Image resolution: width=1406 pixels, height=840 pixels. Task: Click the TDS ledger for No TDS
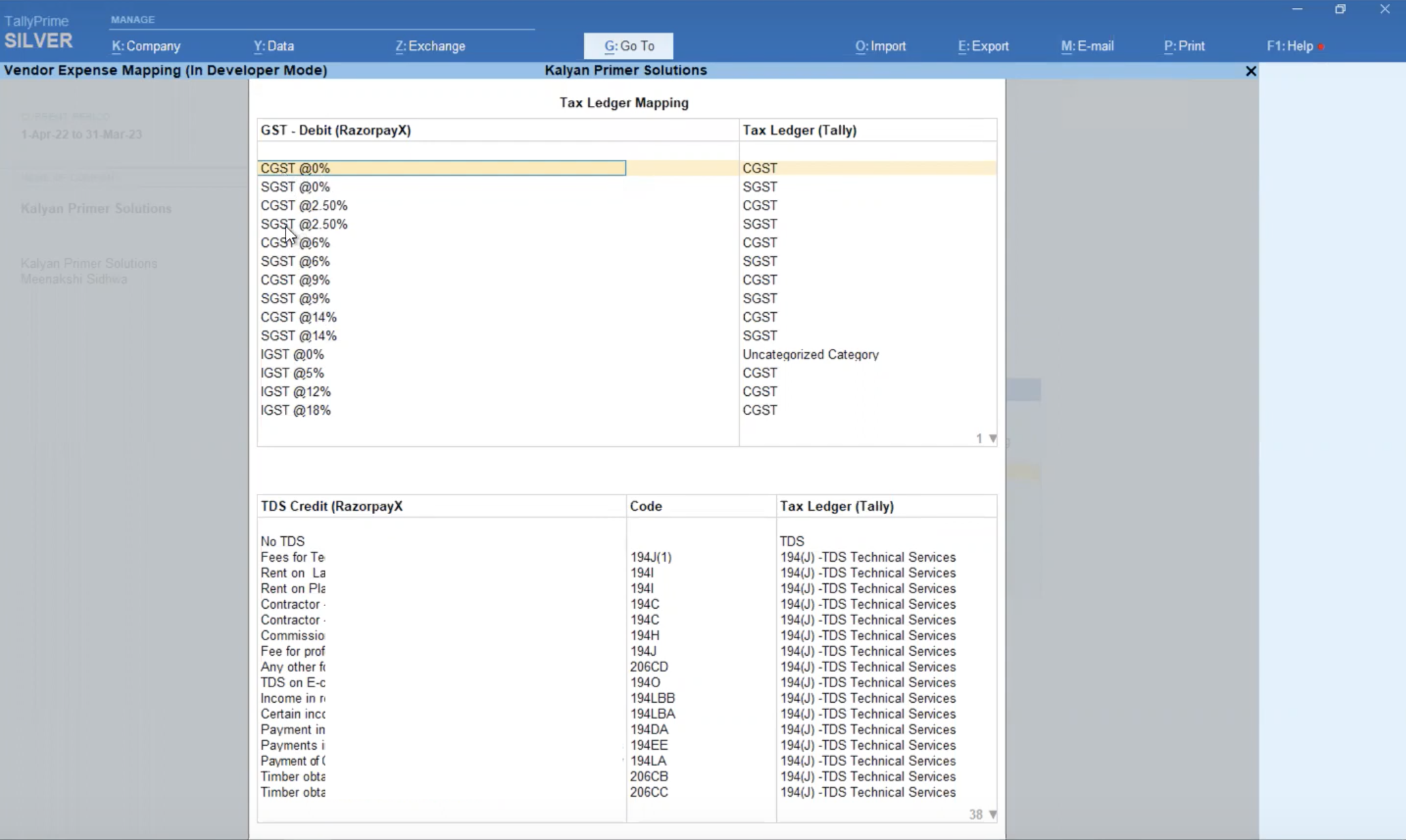792,541
